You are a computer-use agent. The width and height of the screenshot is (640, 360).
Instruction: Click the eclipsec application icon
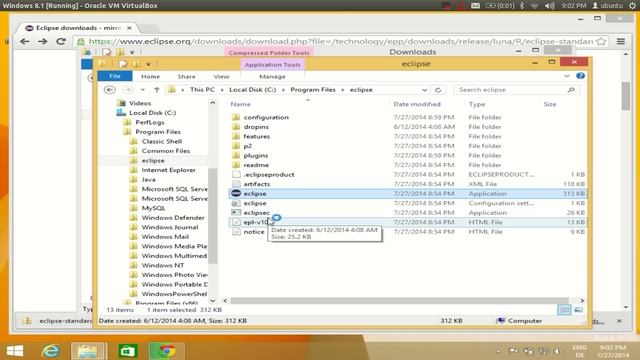(236, 213)
